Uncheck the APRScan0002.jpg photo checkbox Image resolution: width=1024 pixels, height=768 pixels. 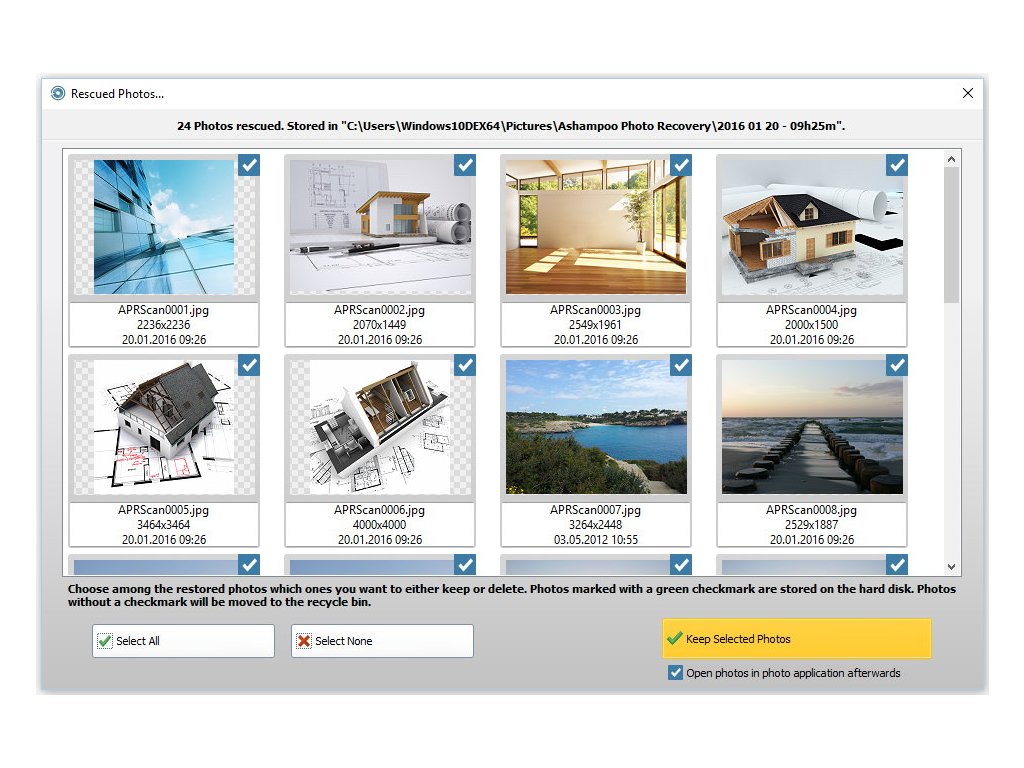coord(465,165)
